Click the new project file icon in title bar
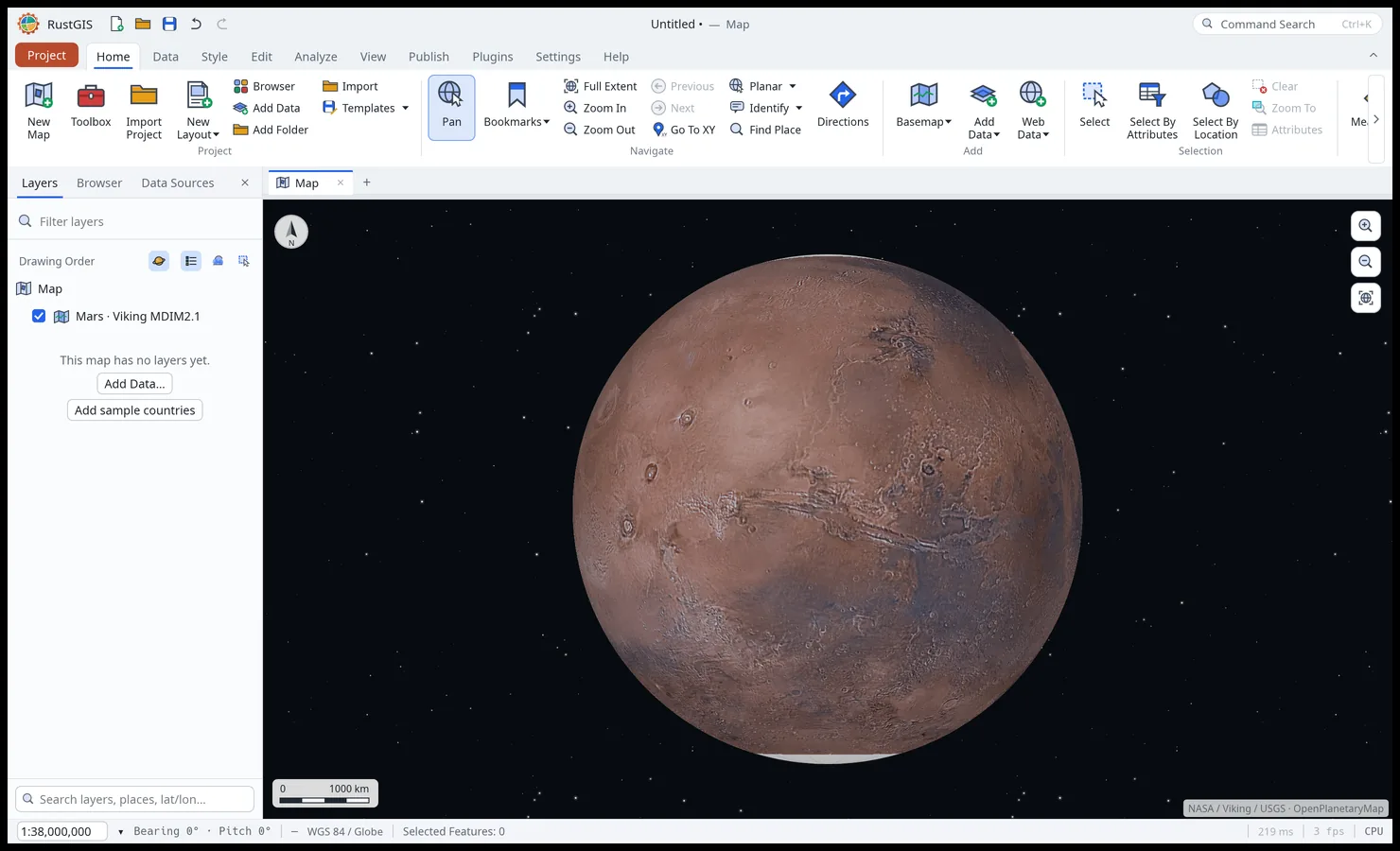 116,24
